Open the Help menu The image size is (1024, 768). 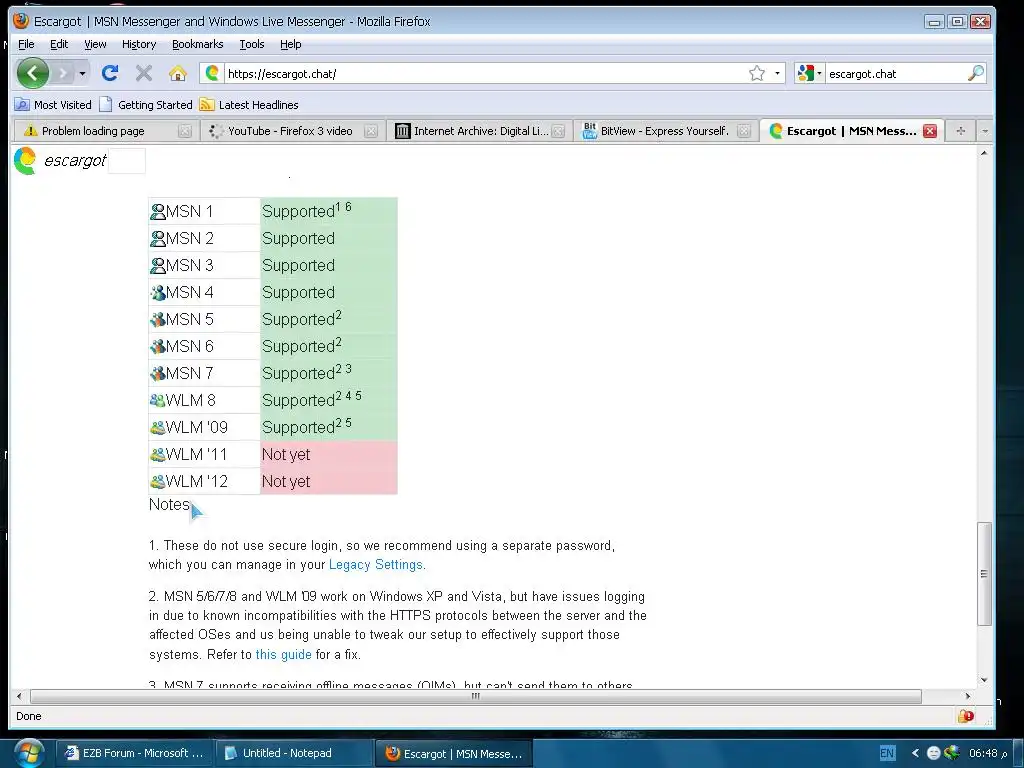291,44
